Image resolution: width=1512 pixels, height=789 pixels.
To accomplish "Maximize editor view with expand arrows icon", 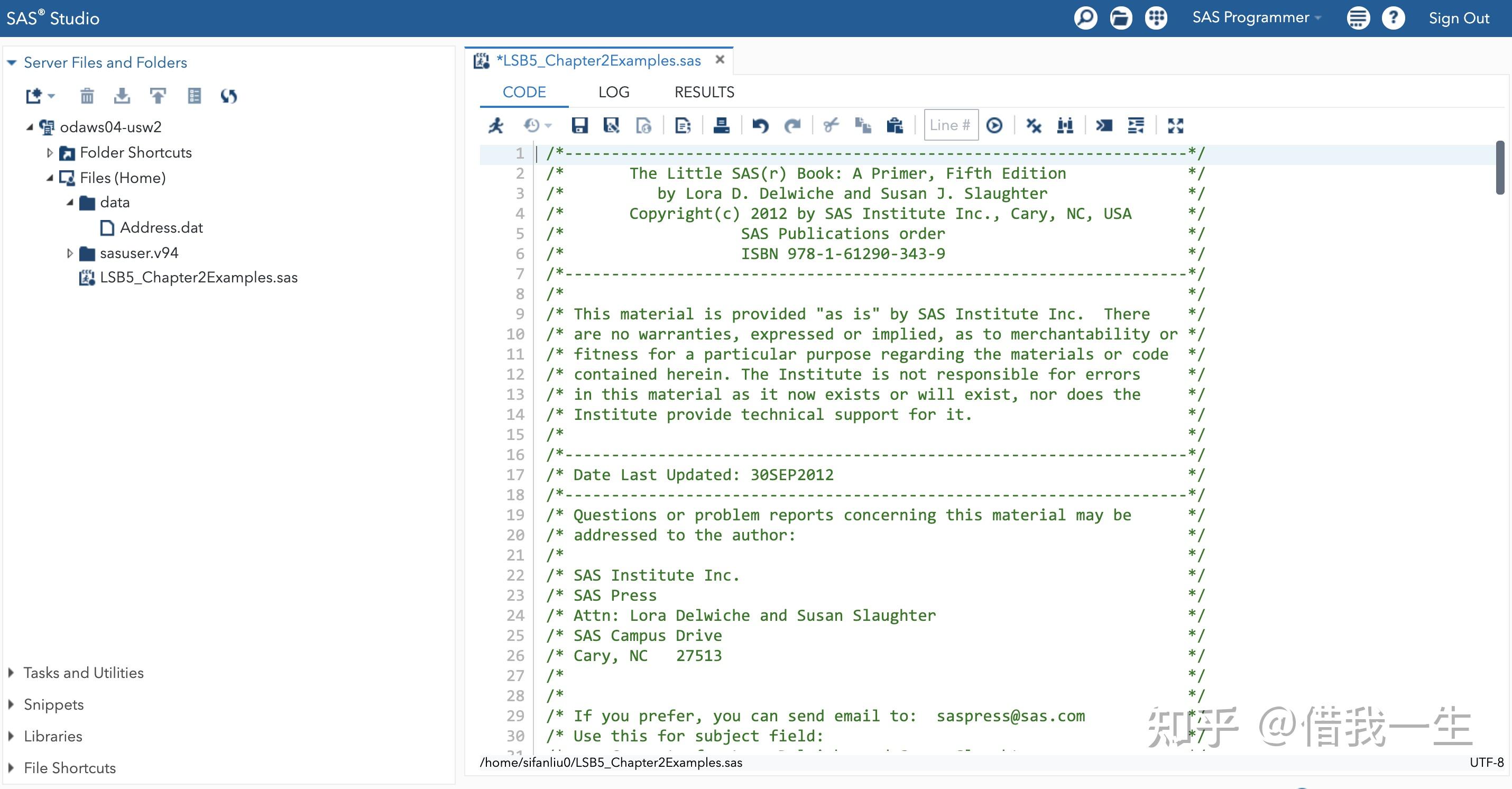I will tap(1175, 126).
